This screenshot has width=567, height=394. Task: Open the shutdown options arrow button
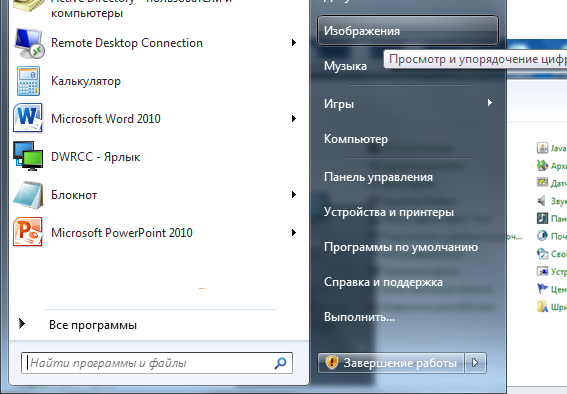[476, 363]
